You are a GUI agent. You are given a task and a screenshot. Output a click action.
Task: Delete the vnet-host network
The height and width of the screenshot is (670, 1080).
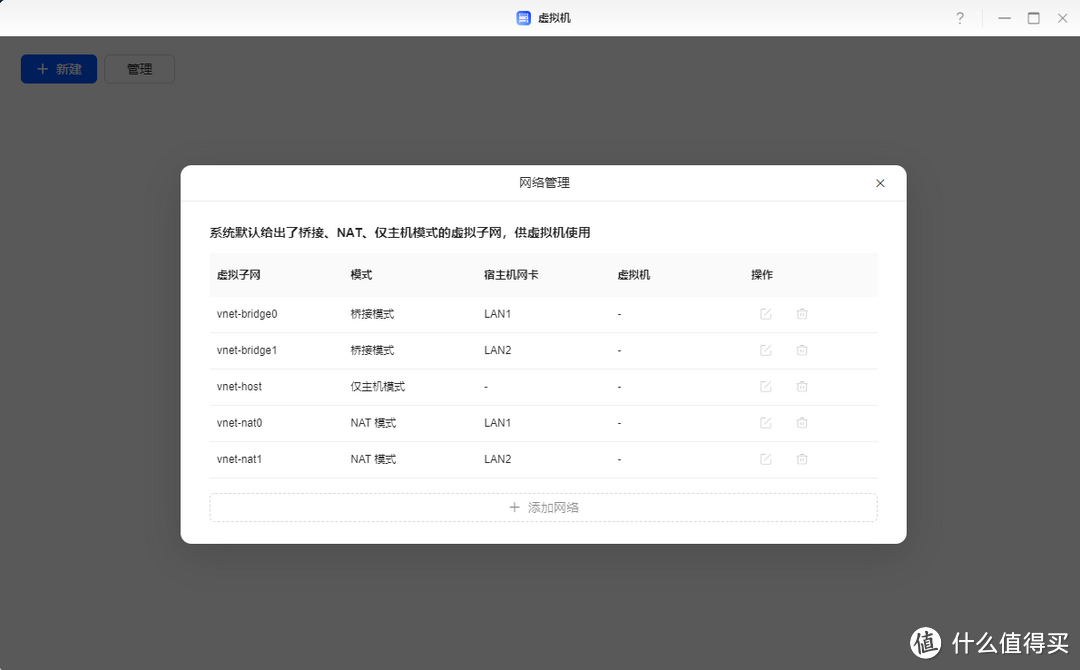(801, 386)
